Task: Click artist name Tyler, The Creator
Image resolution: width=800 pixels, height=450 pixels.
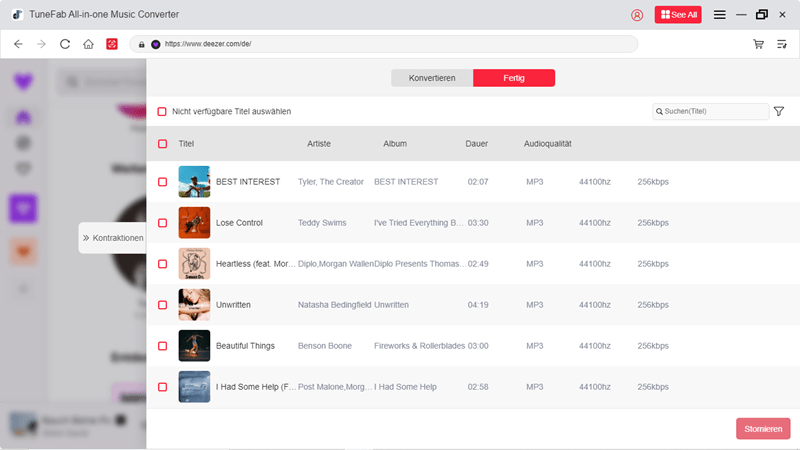Action: (331, 182)
